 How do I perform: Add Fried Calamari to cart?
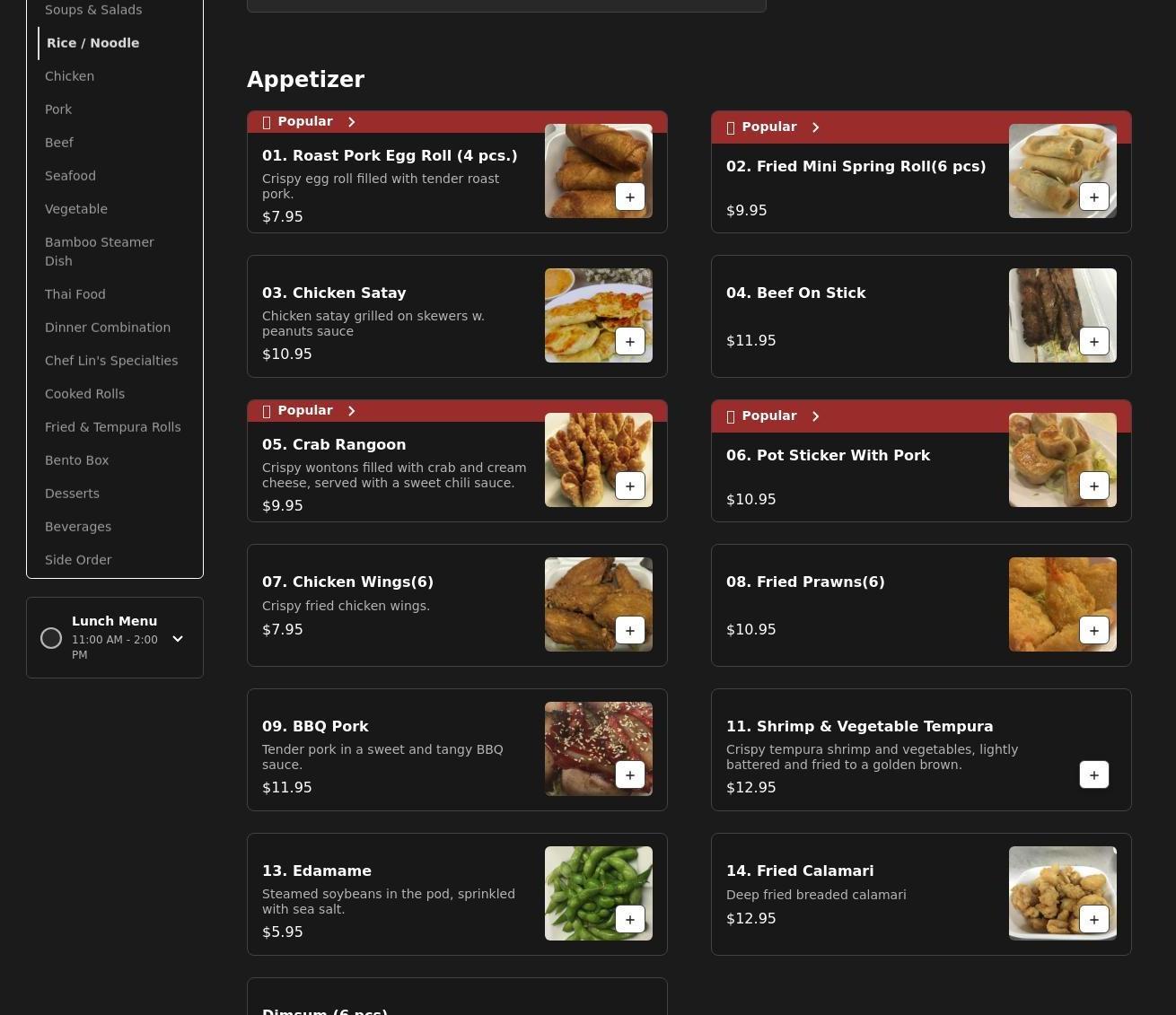pyautogui.click(x=1093, y=920)
